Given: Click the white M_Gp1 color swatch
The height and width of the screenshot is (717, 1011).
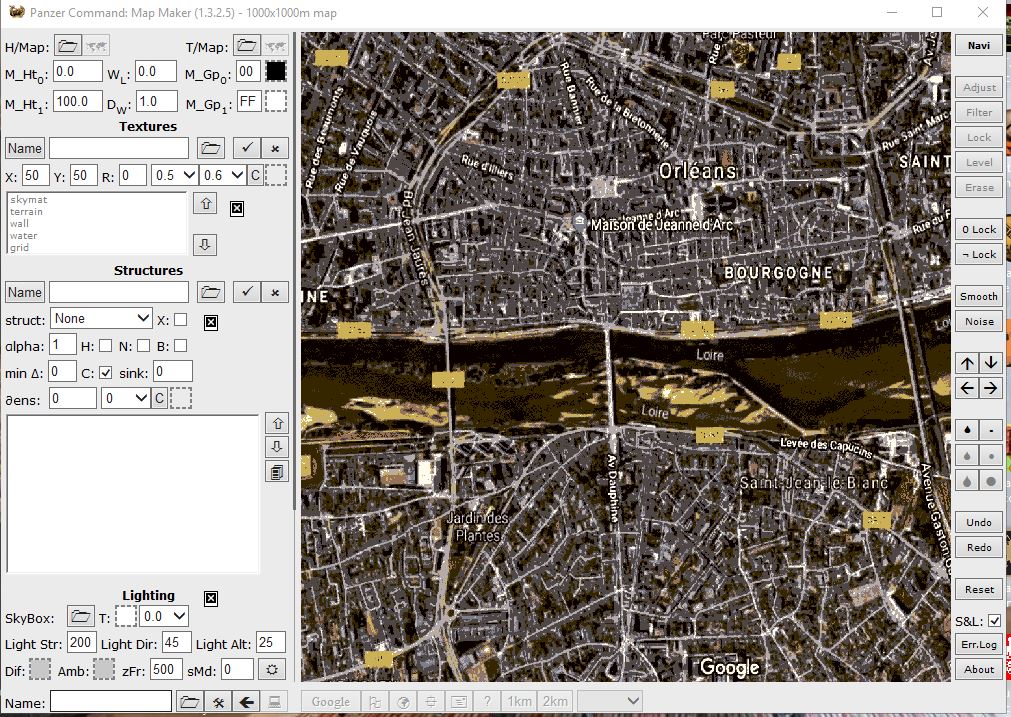Looking at the screenshot, I should 276,101.
